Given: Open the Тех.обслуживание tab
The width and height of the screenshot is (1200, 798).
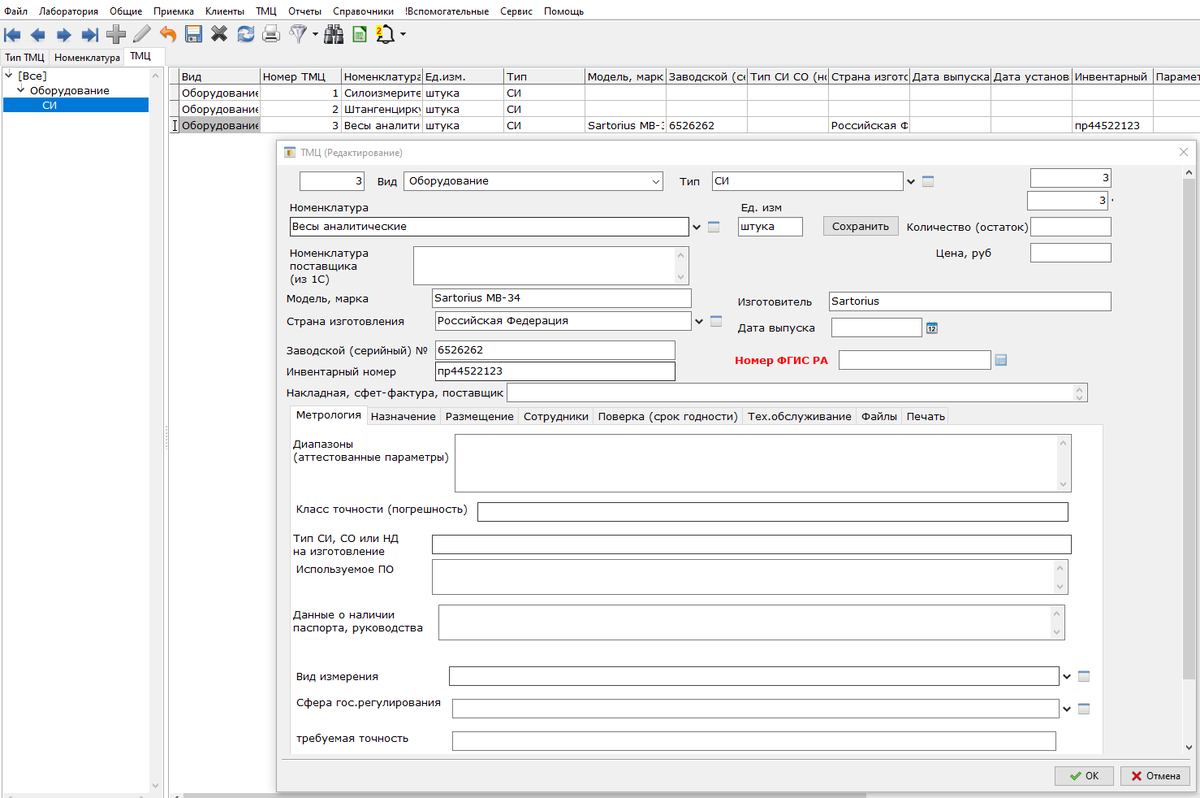Looking at the screenshot, I should pos(800,416).
